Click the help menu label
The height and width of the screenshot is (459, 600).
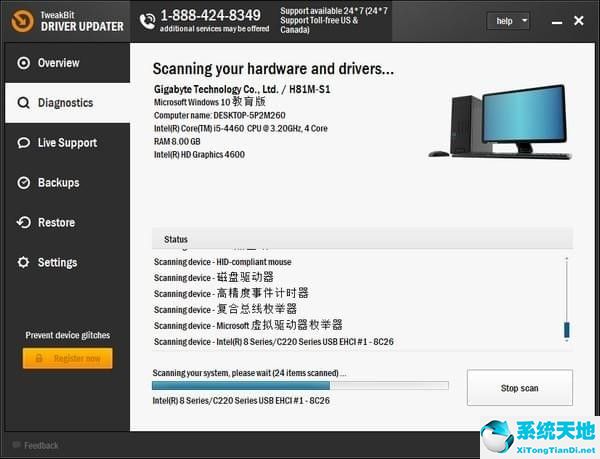tap(504, 21)
